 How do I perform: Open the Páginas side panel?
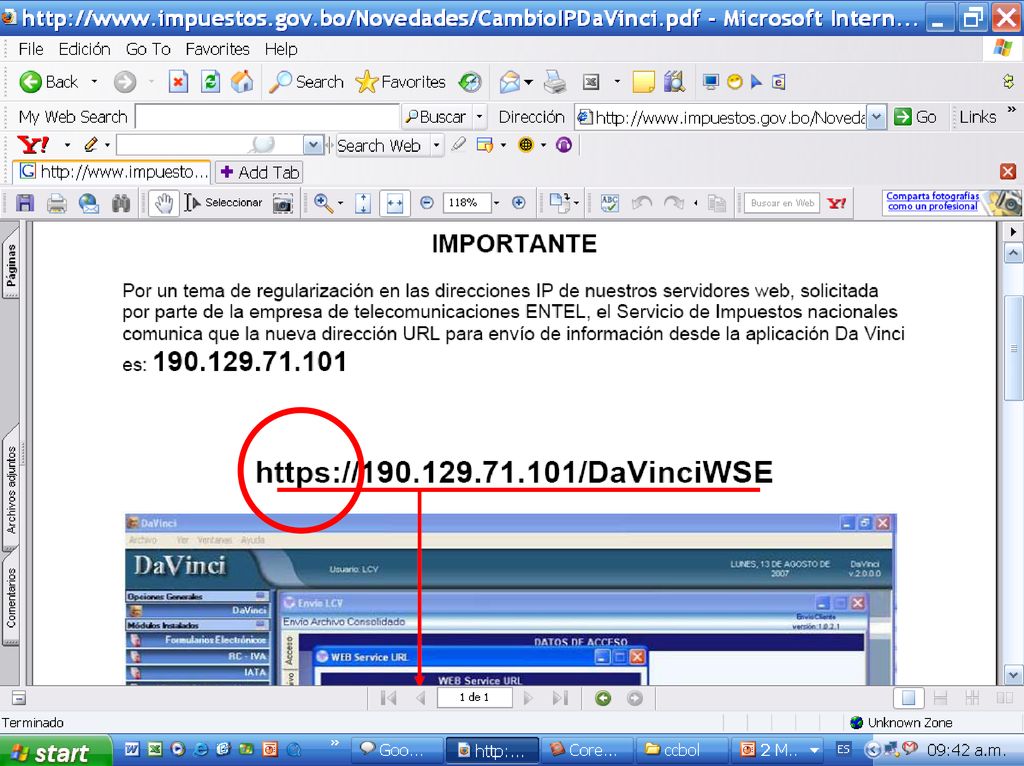[x=10, y=265]
